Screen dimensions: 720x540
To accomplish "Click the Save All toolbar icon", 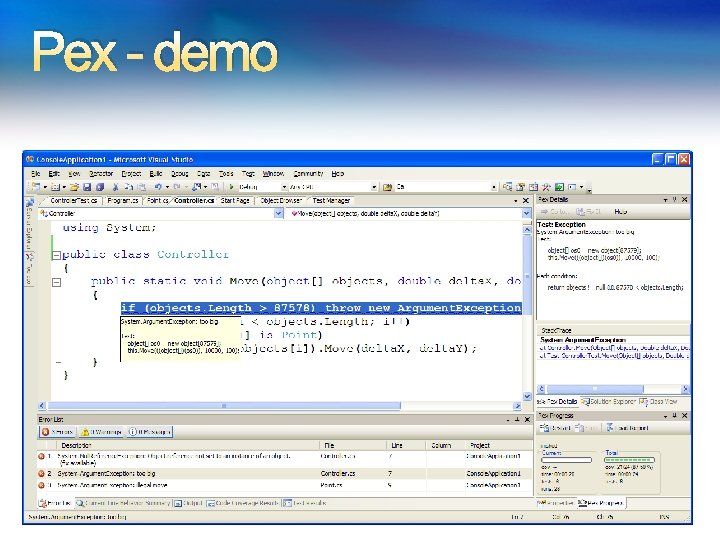I will point(100,187).
